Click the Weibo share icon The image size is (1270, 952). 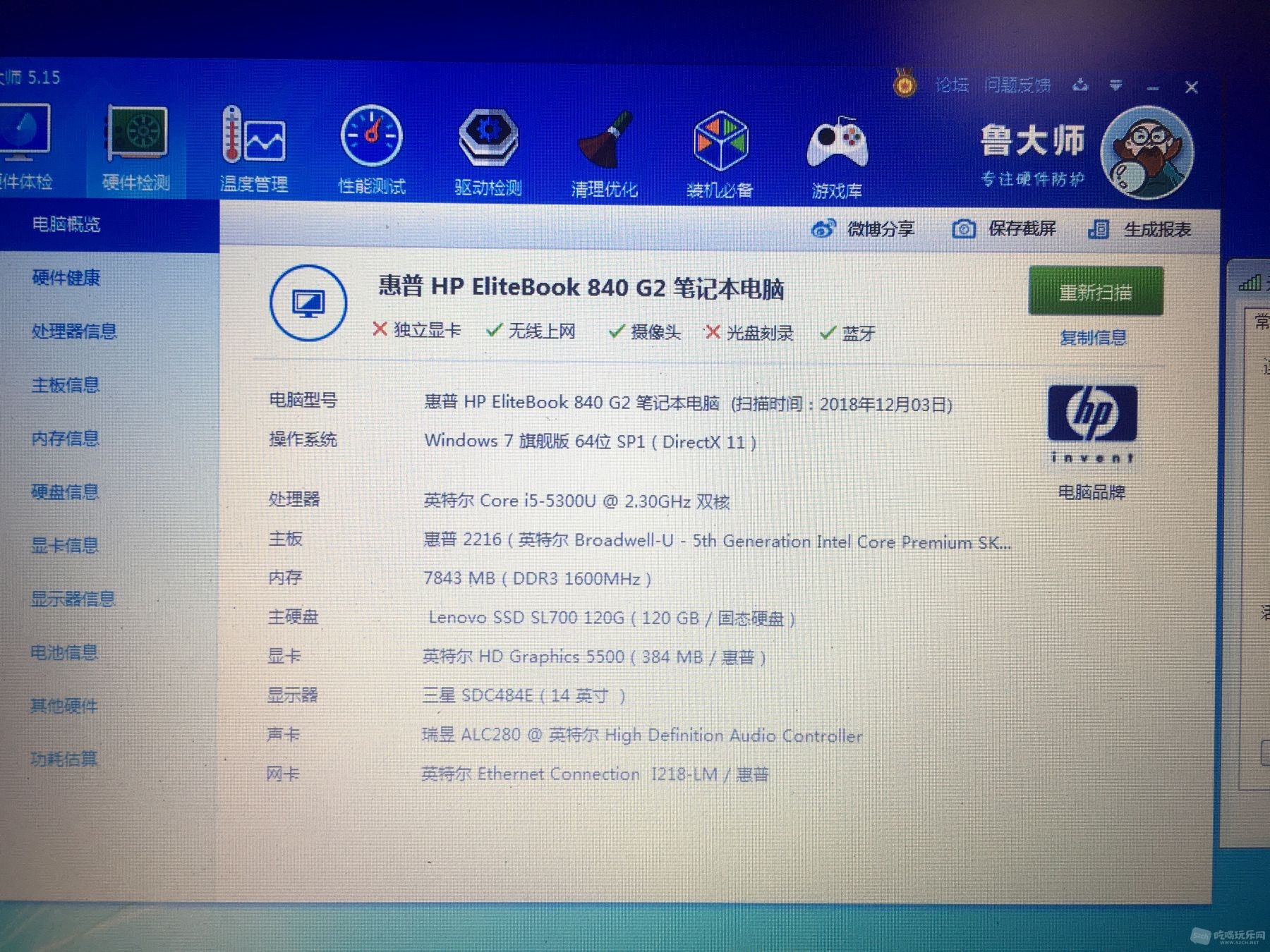823,228
